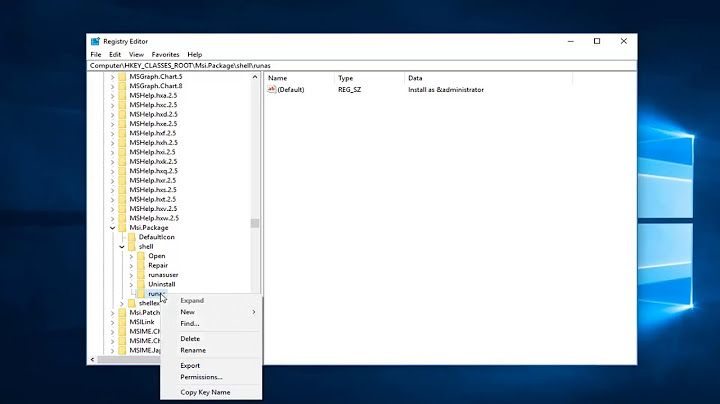Click the MSHelp.hxd.2.5 folder icon
The width and height of the screenshot is (720, 404).
point(122,114)
